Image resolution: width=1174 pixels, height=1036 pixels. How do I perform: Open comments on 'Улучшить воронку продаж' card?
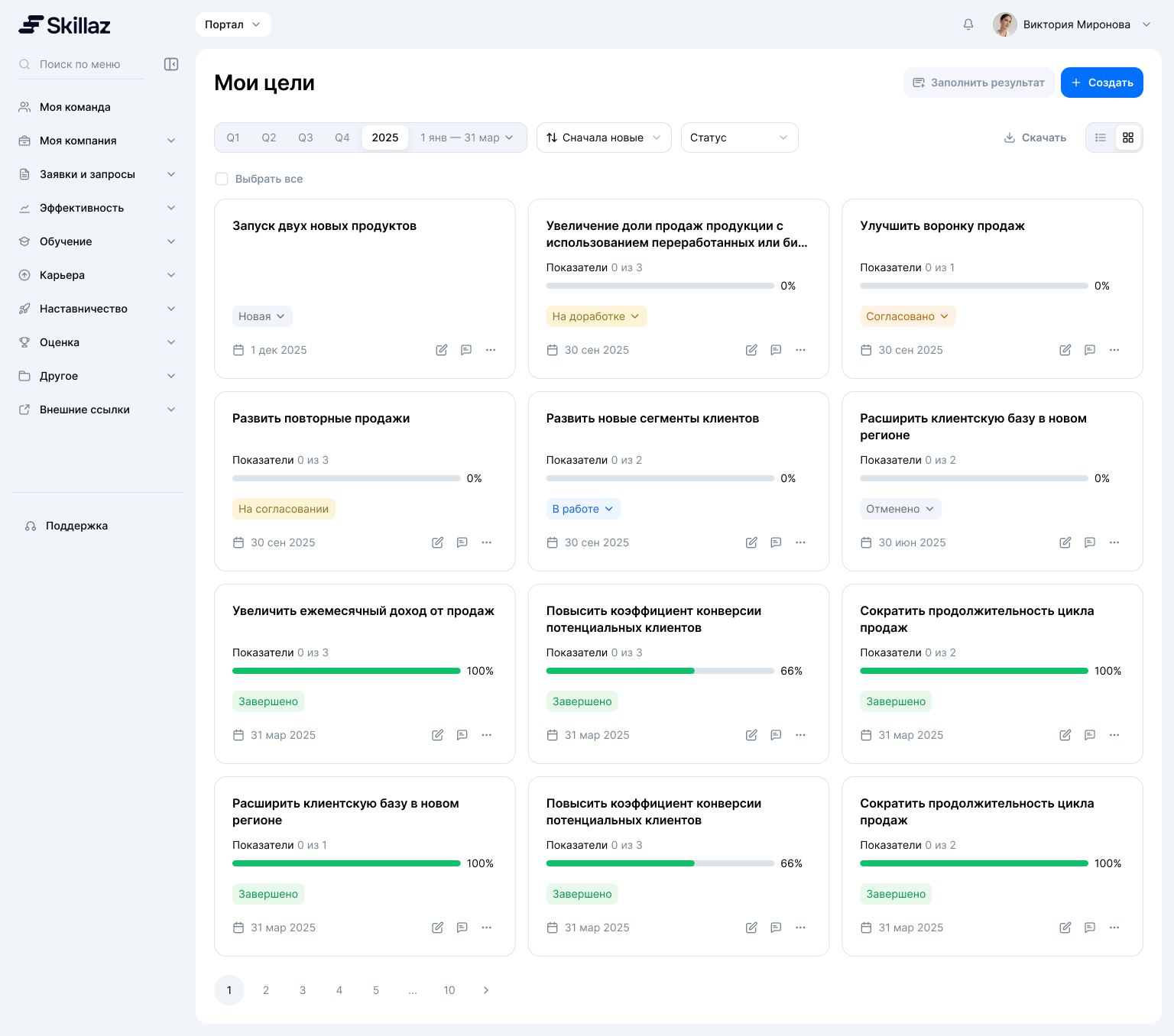pos(1090,350)
